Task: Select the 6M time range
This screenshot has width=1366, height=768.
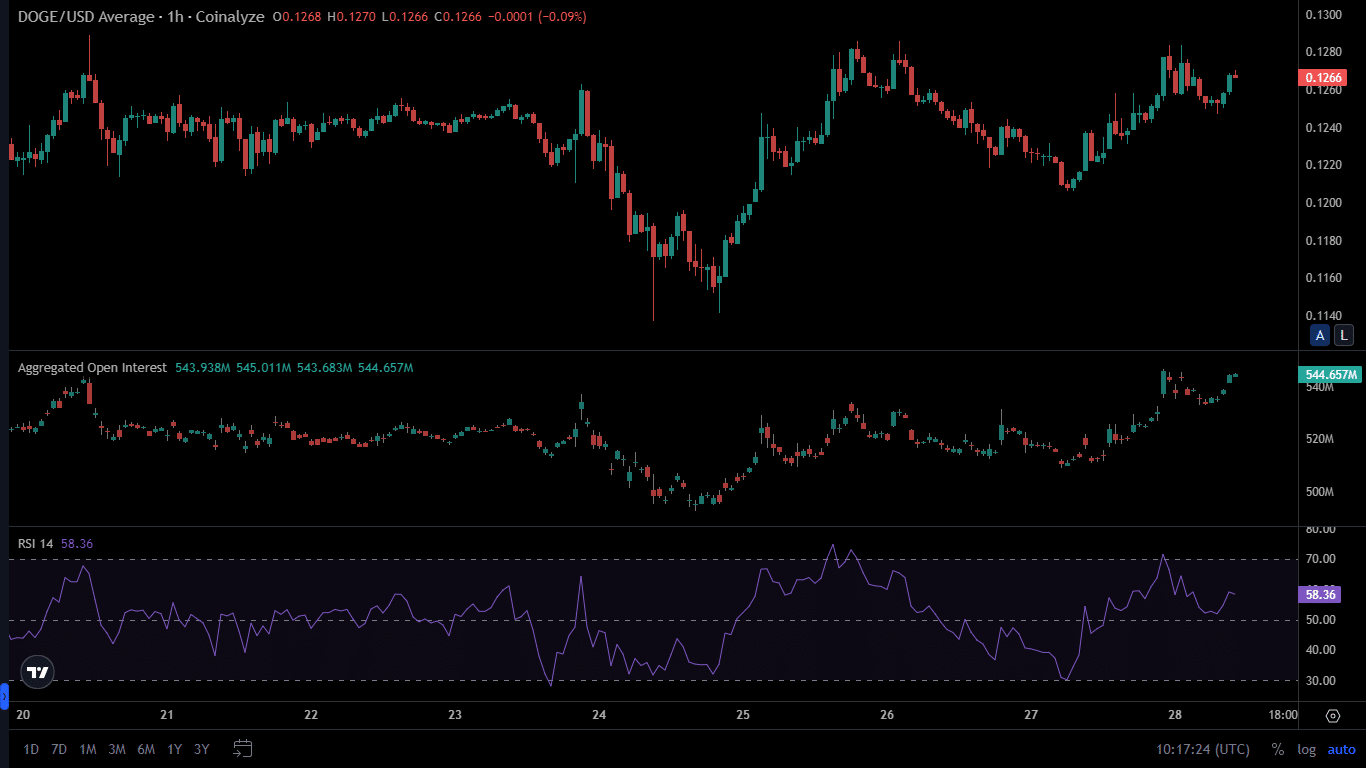Action: (x=146, y=749)
